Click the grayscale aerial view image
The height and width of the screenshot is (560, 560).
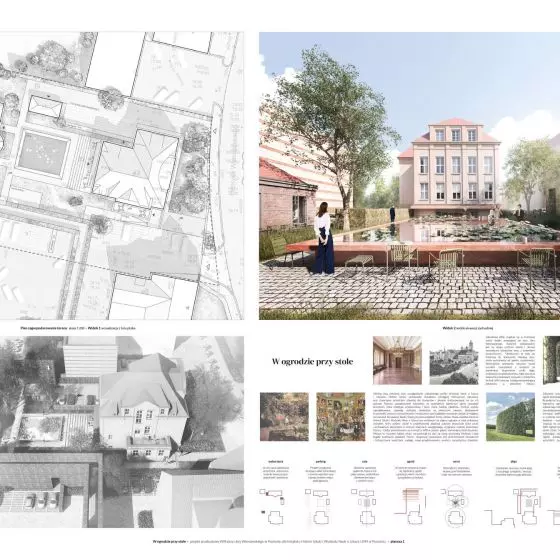click(x=122, y=432)
